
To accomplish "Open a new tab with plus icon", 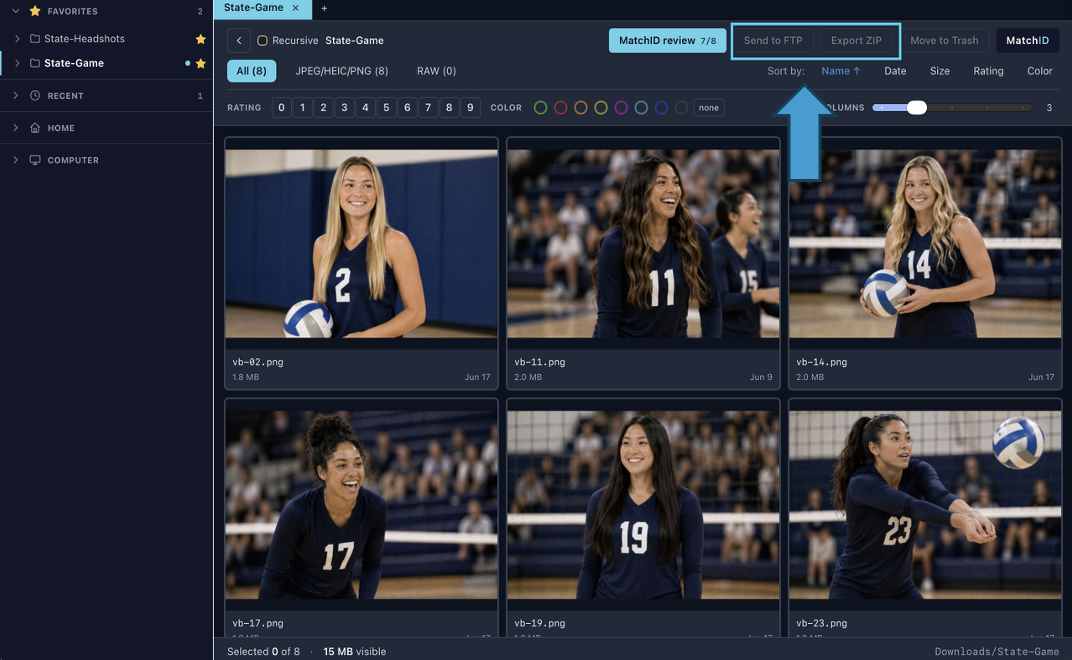I will 324,8.
